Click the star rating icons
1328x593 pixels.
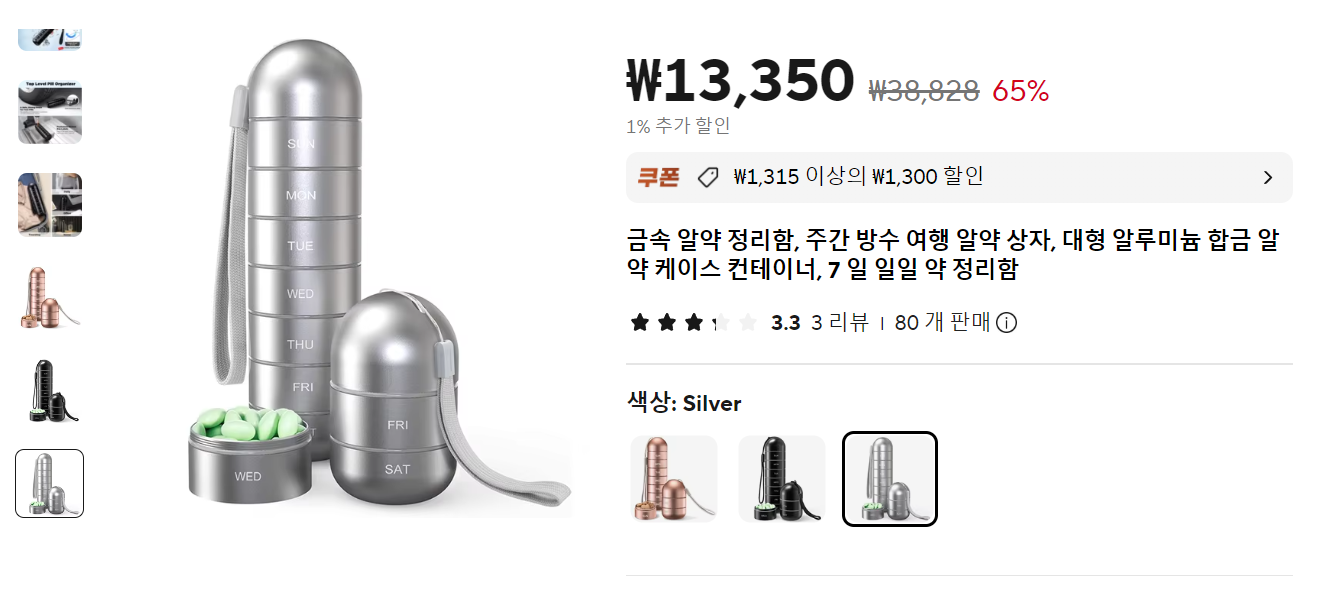[694, 323]
